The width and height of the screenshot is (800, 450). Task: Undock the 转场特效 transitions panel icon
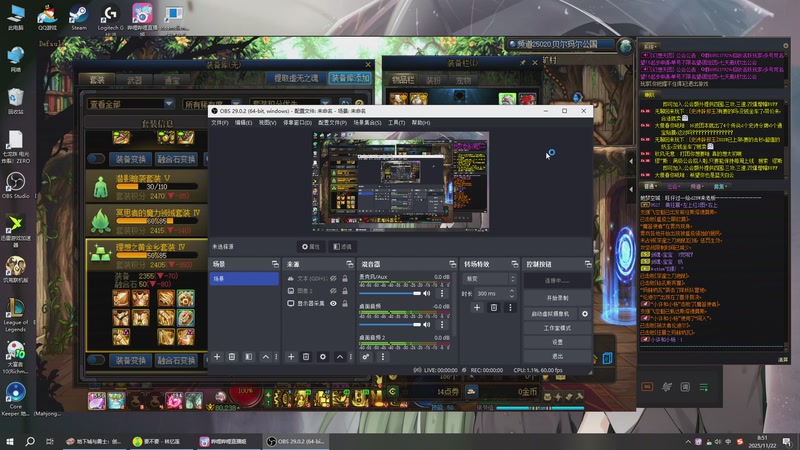click(514, 264)
